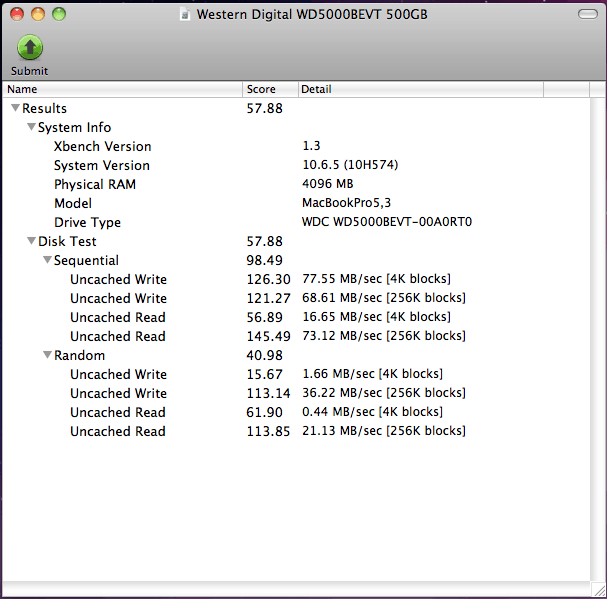The width and height of the screenshot is (607, 599).
Task: Select the Xbench Version row
Action: point(296,146)
